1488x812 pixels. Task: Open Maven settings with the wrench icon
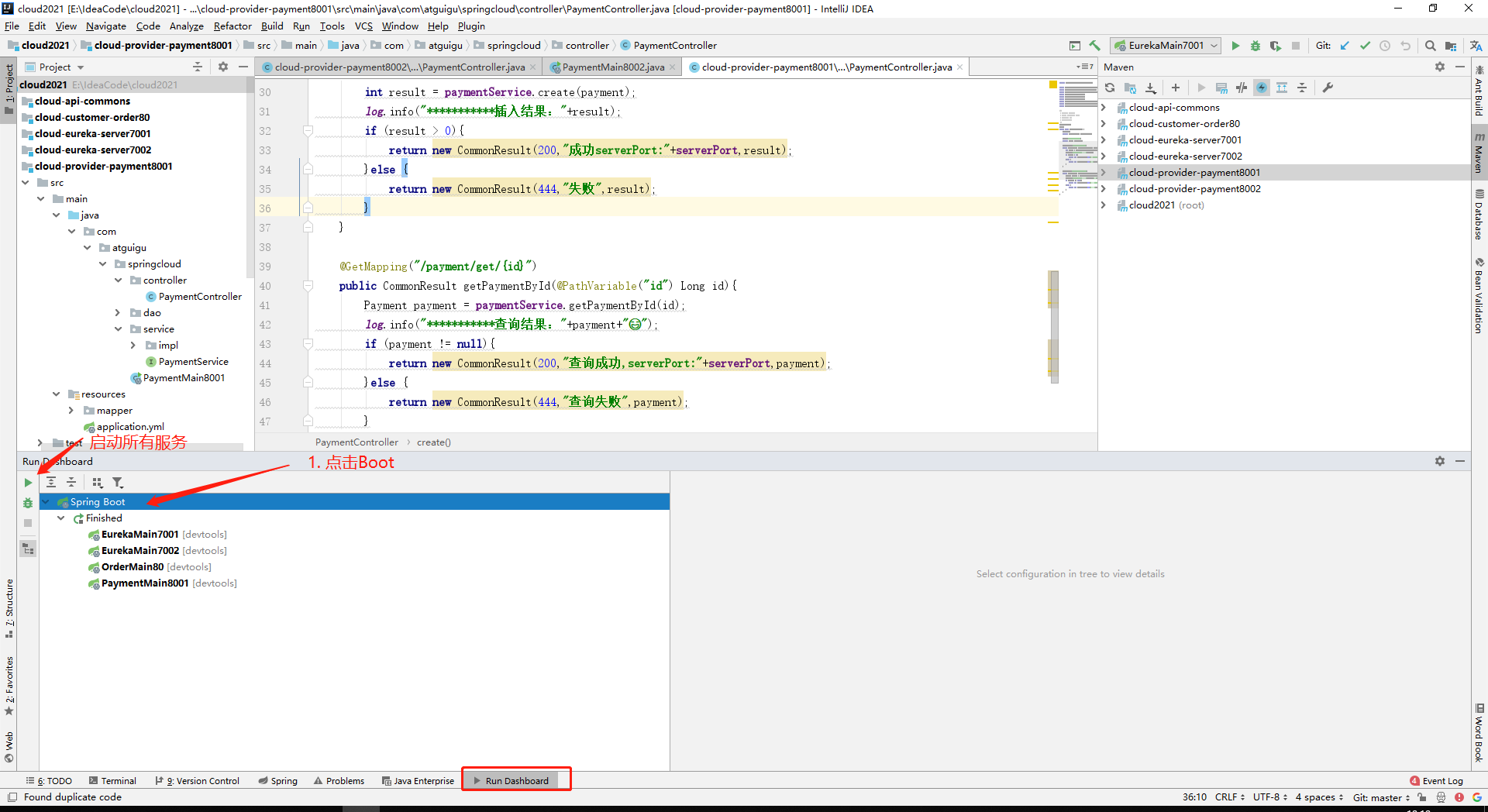pyautogui.click(x=1328, y=88)
